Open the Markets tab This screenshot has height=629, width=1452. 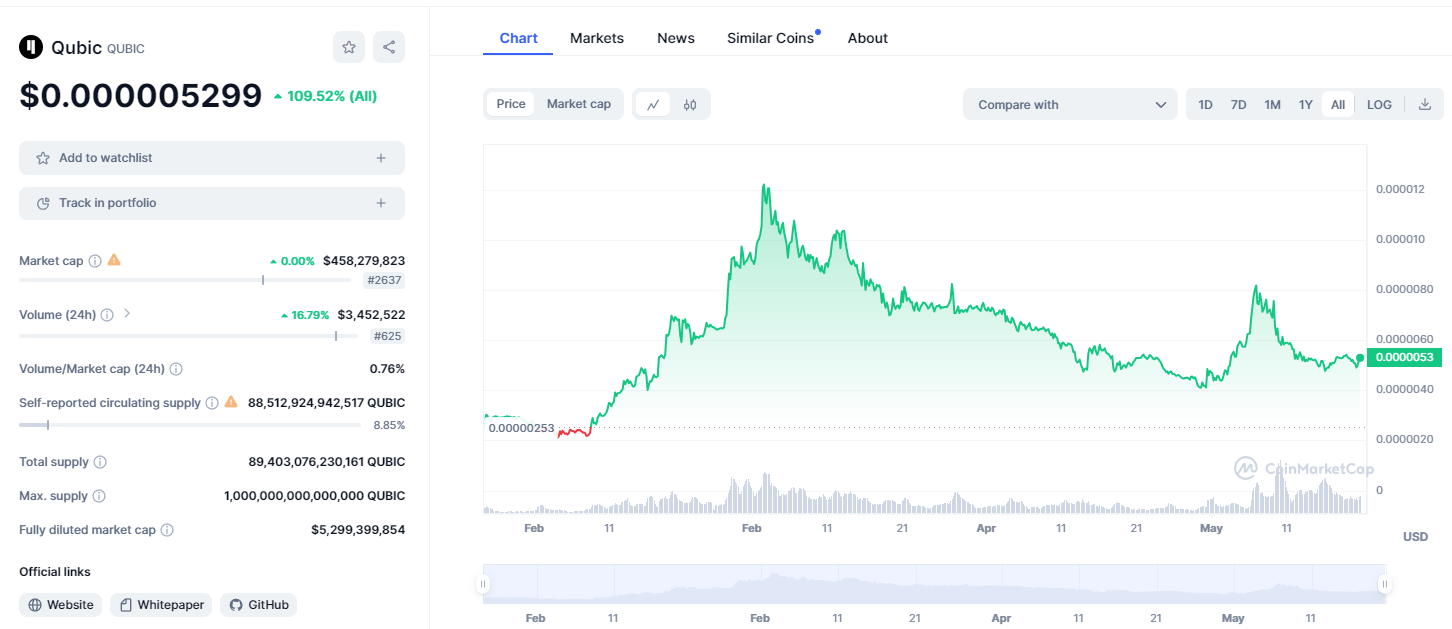click(x=596, y=38)
